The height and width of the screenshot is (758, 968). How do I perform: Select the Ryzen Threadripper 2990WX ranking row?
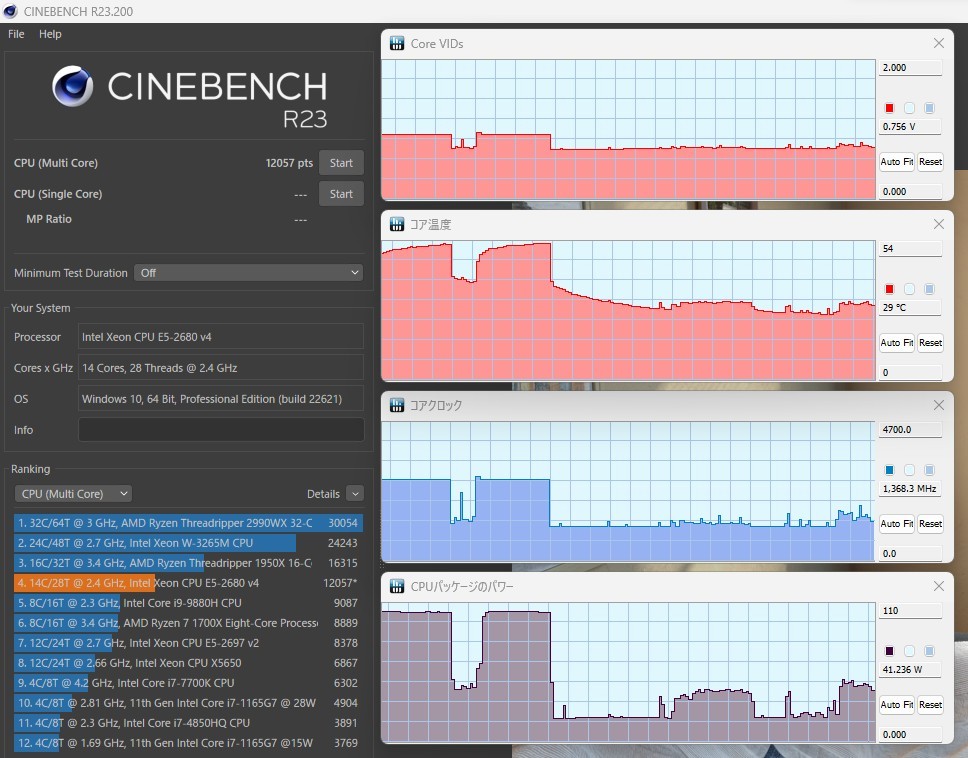click(x=188, y=523)
